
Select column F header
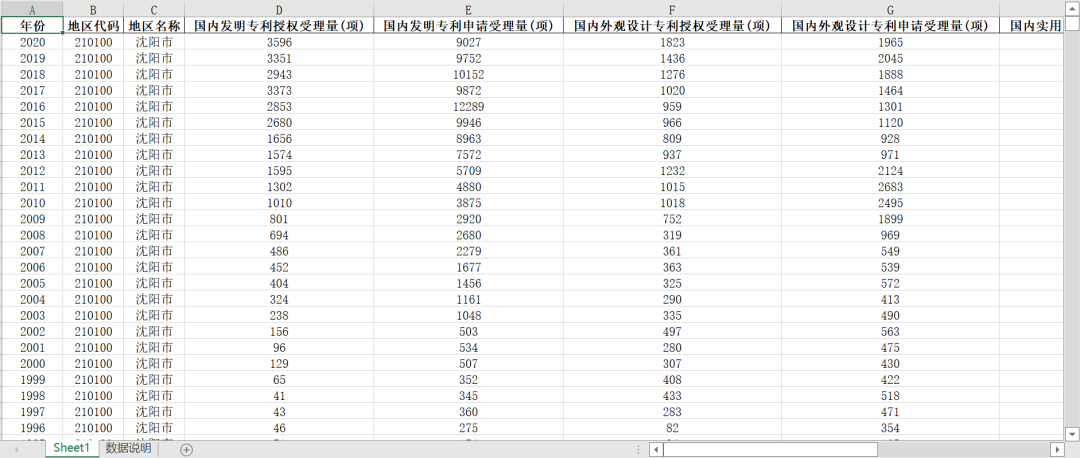click(x=672, y=10)
